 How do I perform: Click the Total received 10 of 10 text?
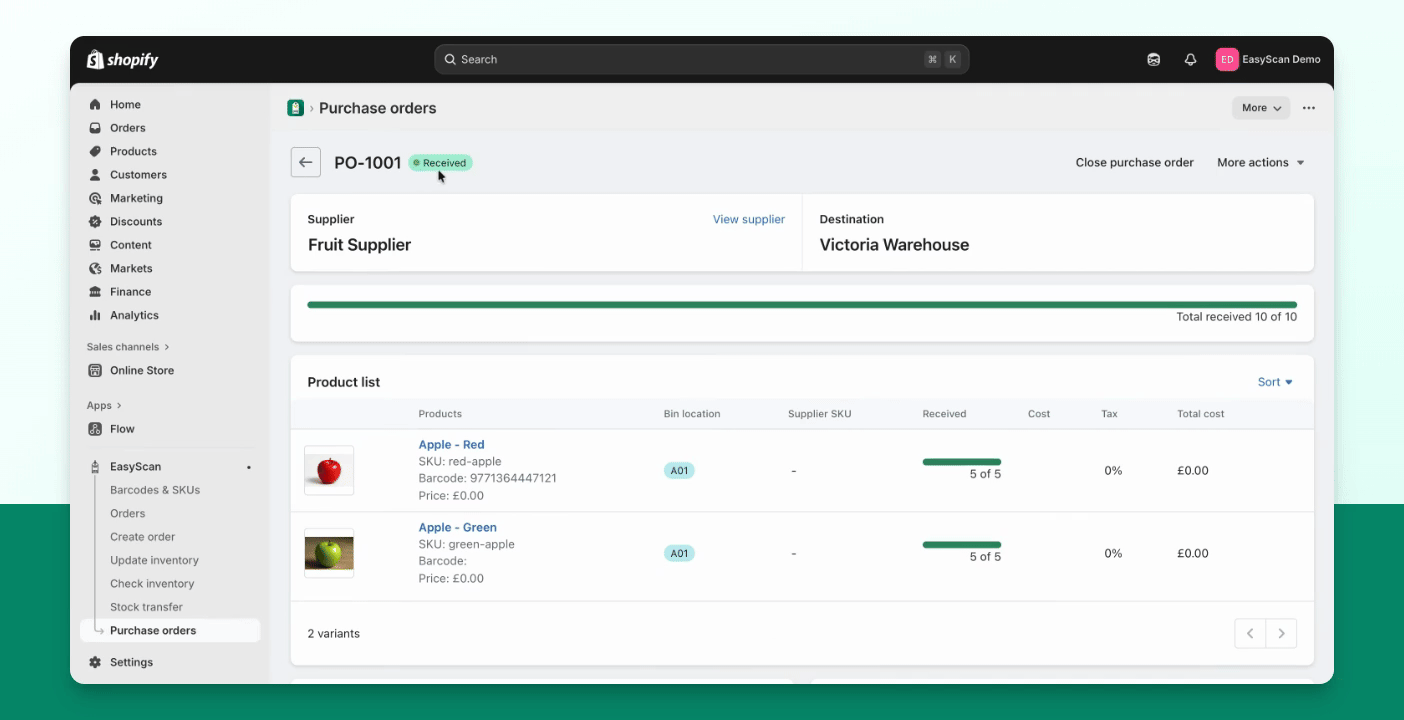1237,317
